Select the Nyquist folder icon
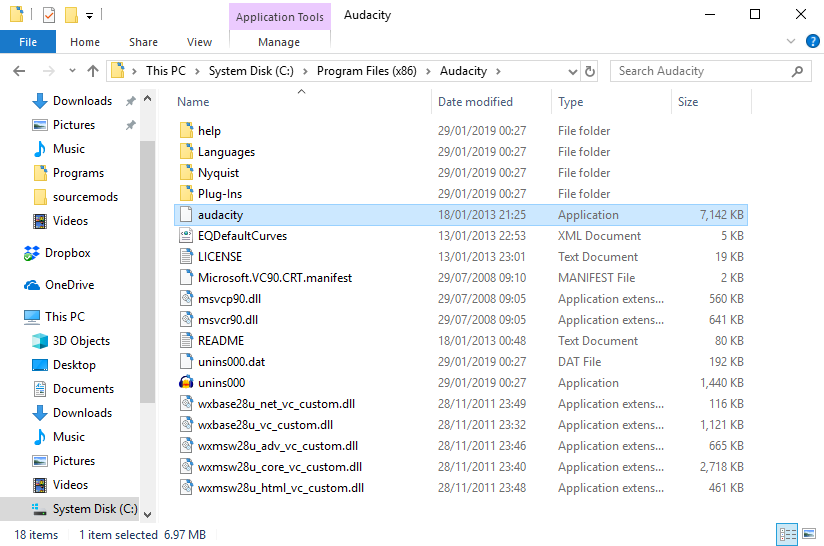 [x=186, y=172]
